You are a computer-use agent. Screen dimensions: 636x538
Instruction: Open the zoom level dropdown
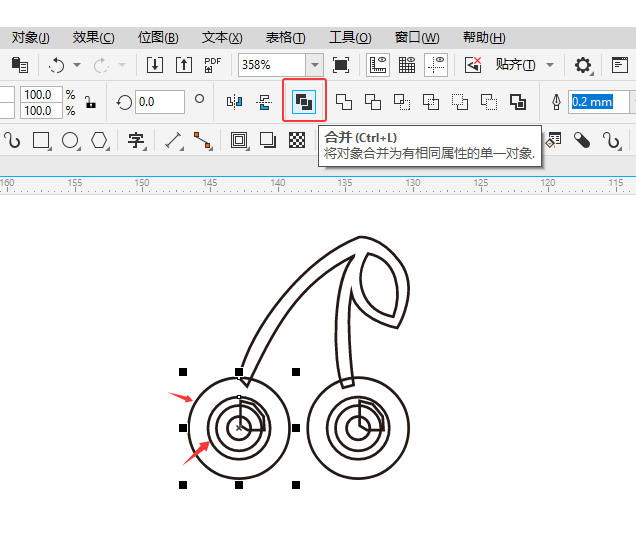coord(315,65)
